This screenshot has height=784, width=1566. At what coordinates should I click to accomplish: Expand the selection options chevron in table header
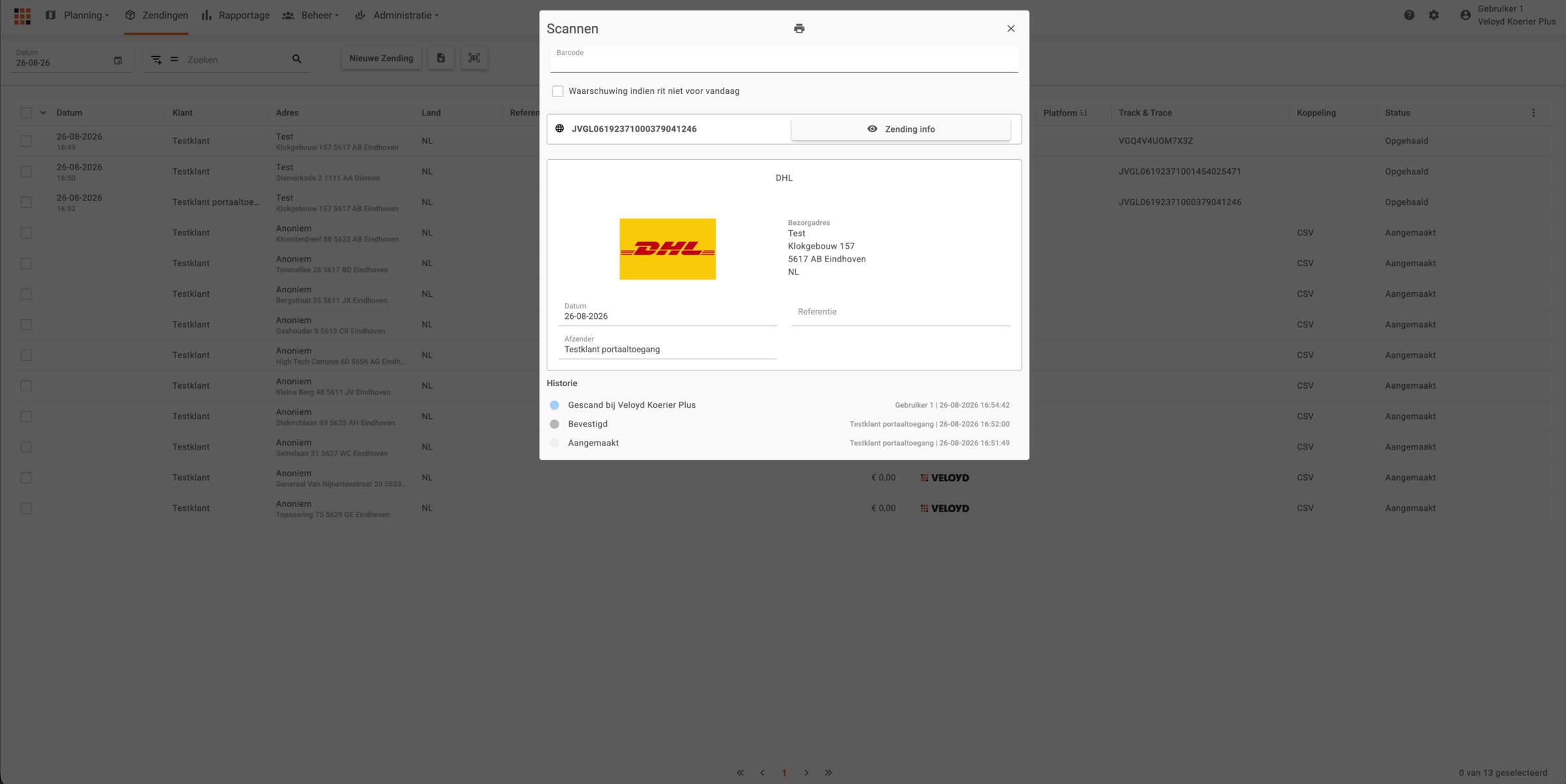point(43,113)
